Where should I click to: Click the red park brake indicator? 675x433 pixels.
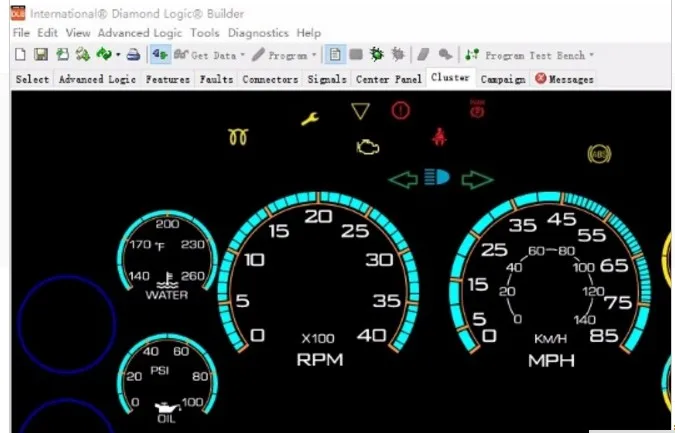pyautogui.click(x=477, y=109)
